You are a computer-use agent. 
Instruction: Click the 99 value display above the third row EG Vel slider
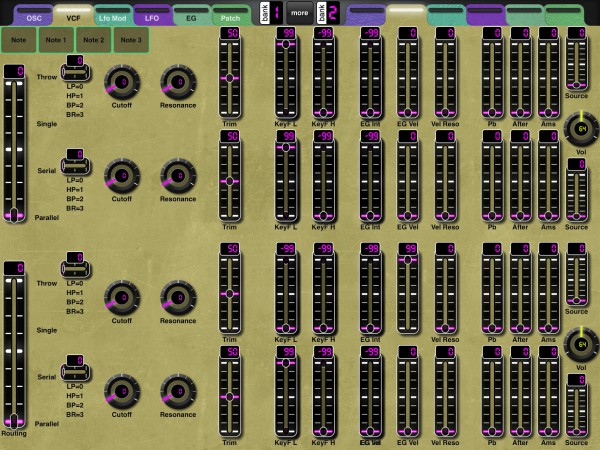(408, 249)
